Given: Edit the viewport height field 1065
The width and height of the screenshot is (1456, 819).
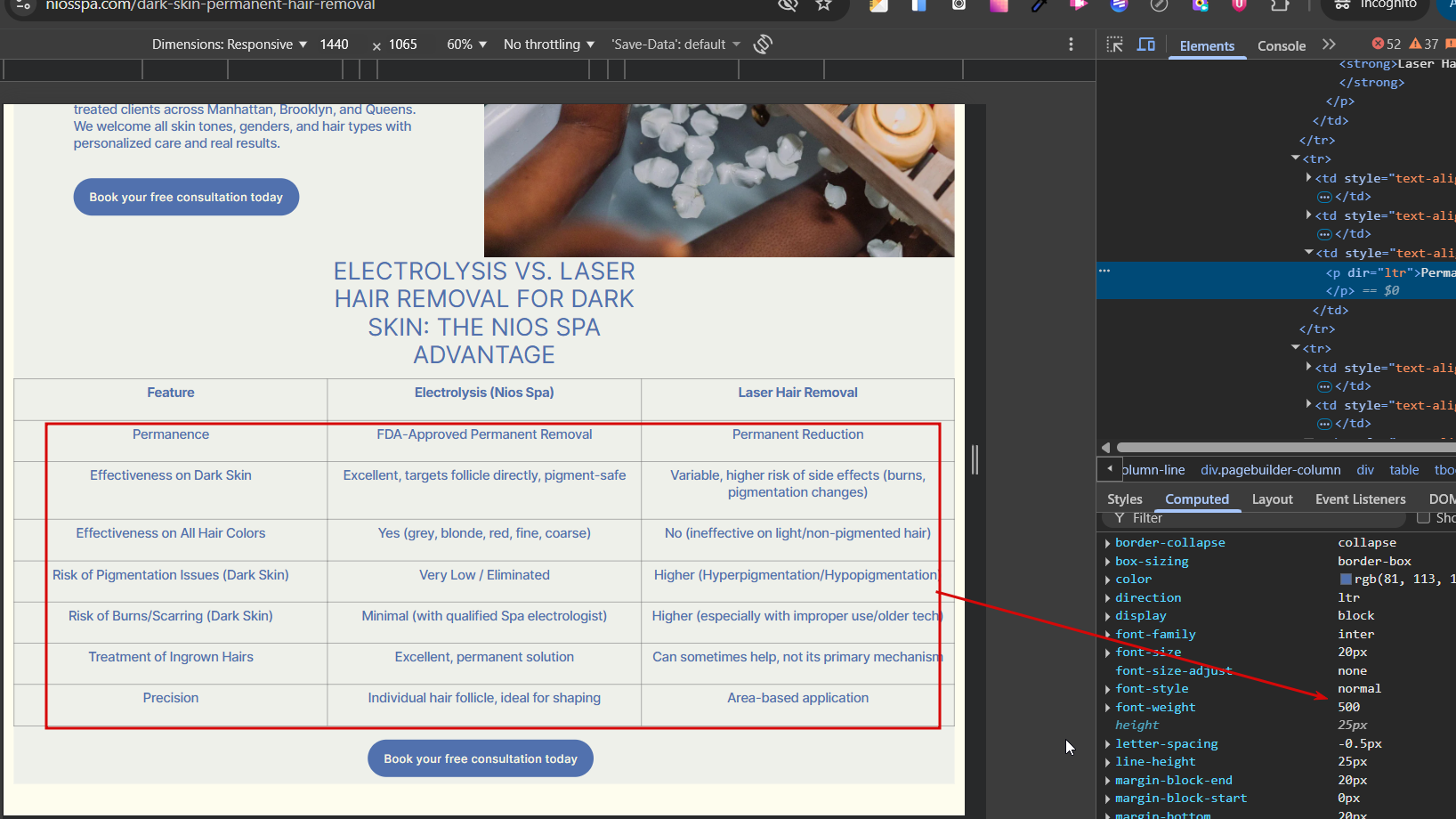Looking at the screenshot, I should tap(403, 45).
